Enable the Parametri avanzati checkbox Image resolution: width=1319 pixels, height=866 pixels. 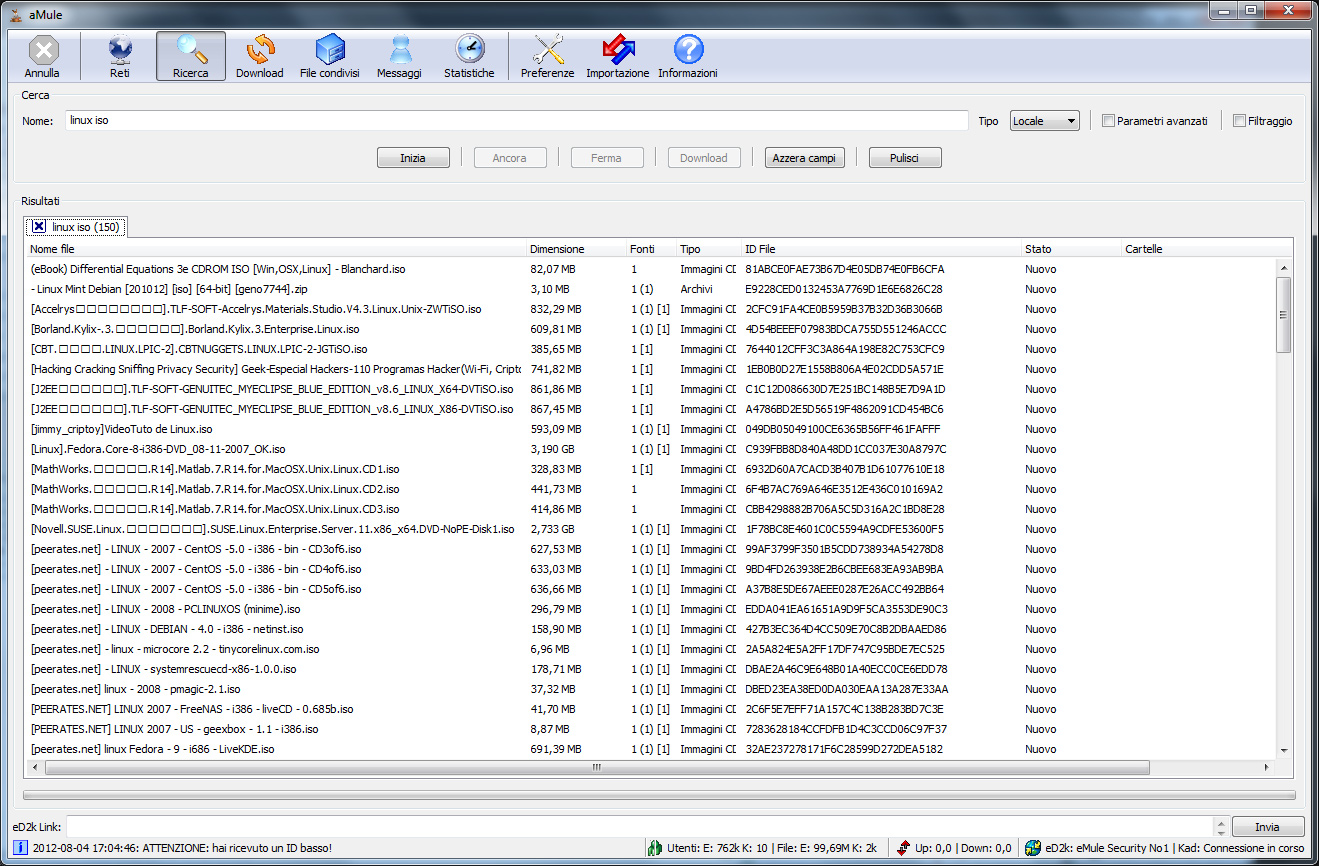(1108, 121)
